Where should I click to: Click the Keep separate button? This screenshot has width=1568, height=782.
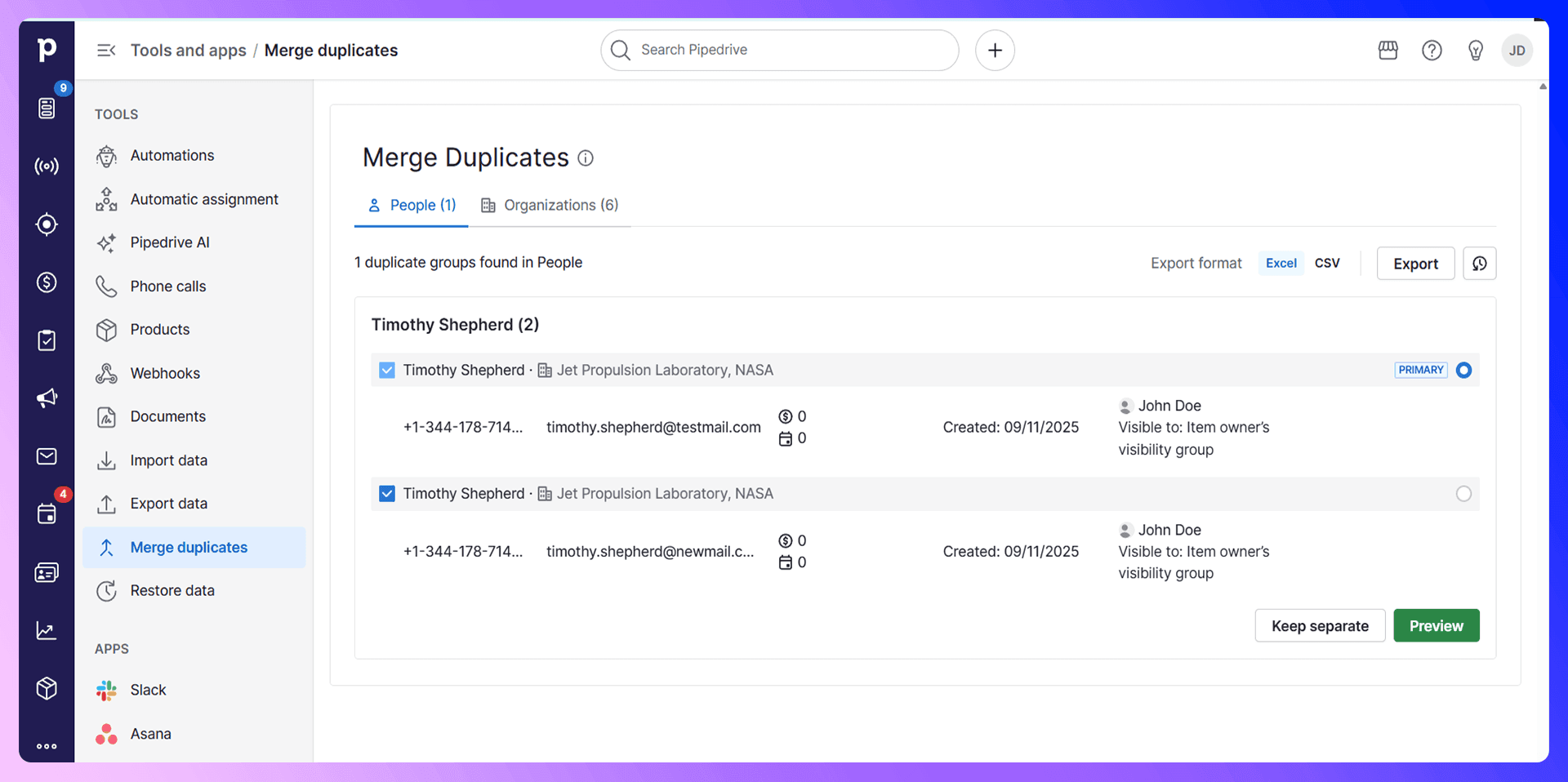[1320, 626]
